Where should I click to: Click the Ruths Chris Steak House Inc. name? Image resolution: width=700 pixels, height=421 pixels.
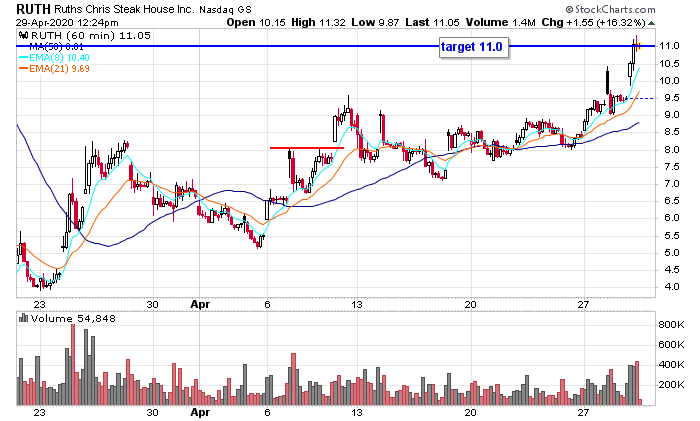point(124,9)
